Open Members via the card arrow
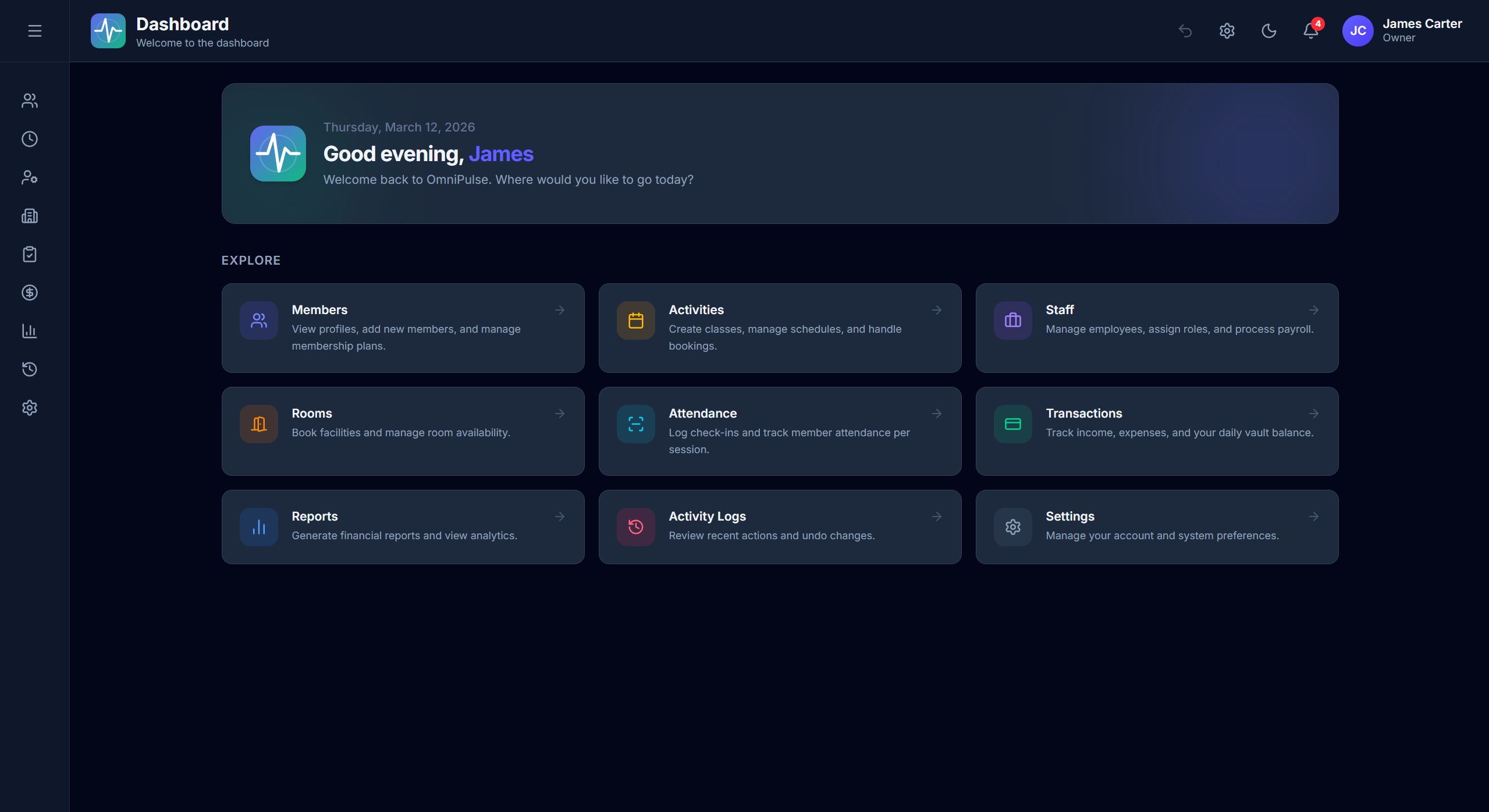The width and height of the screenshot is (1489, 812). tap(559, 310)
